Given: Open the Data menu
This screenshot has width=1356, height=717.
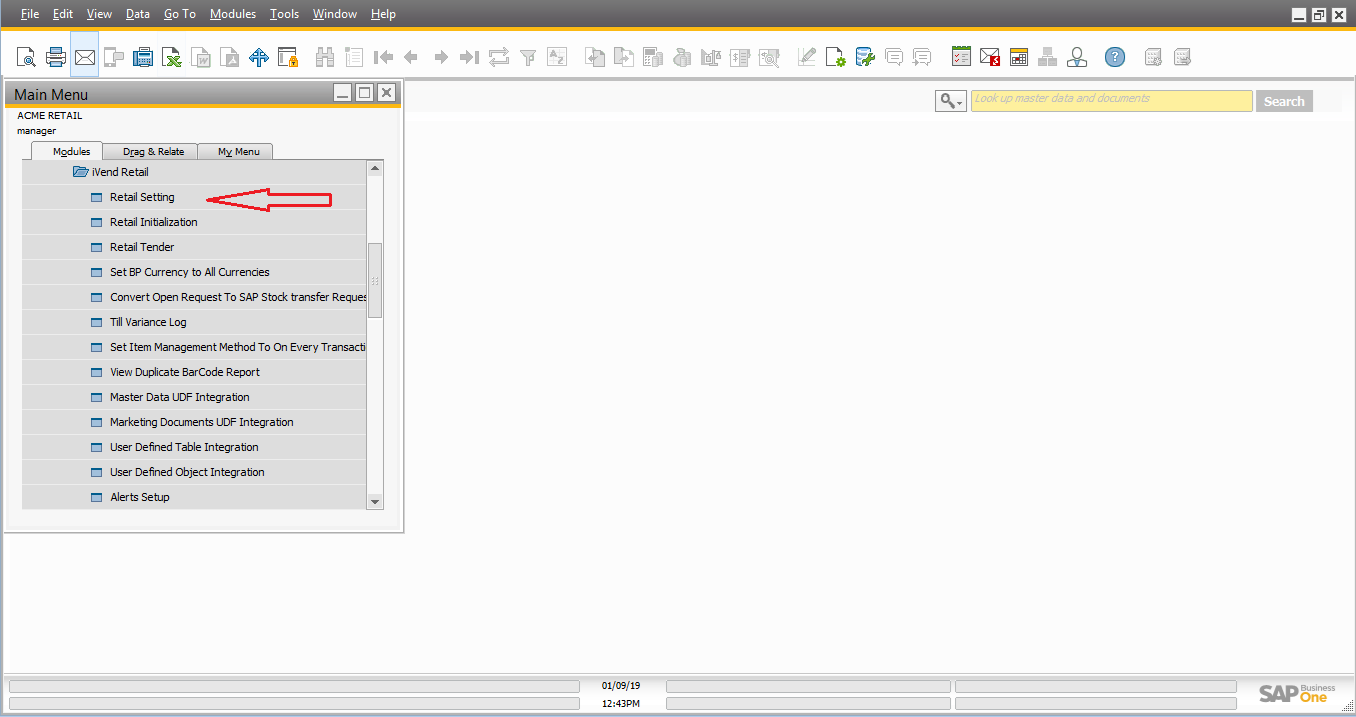Looking at the screenshot, I should (138, 14).
